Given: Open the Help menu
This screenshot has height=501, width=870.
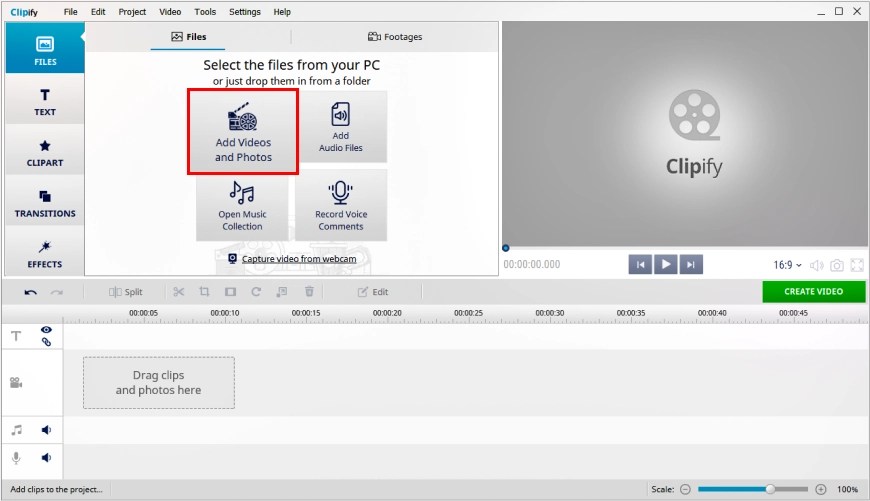Looking at the screenshot, I should [282, 12].
